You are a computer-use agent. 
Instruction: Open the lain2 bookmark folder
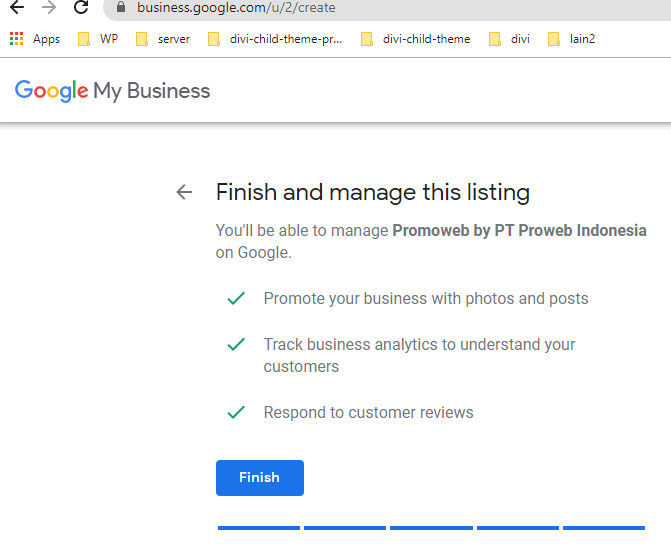click(571, 39)
